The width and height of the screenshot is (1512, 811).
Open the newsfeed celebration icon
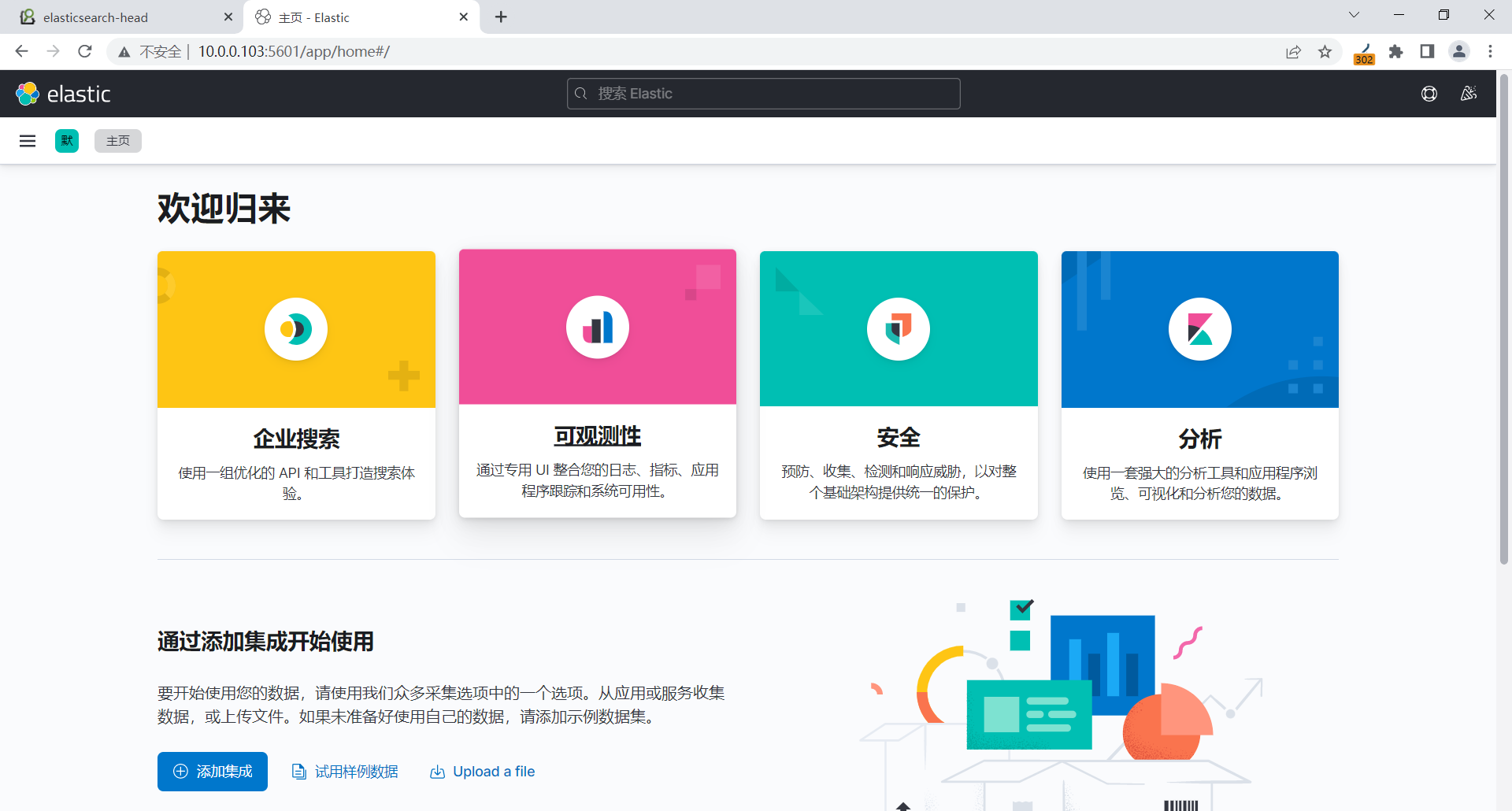tap(1469, 94)
